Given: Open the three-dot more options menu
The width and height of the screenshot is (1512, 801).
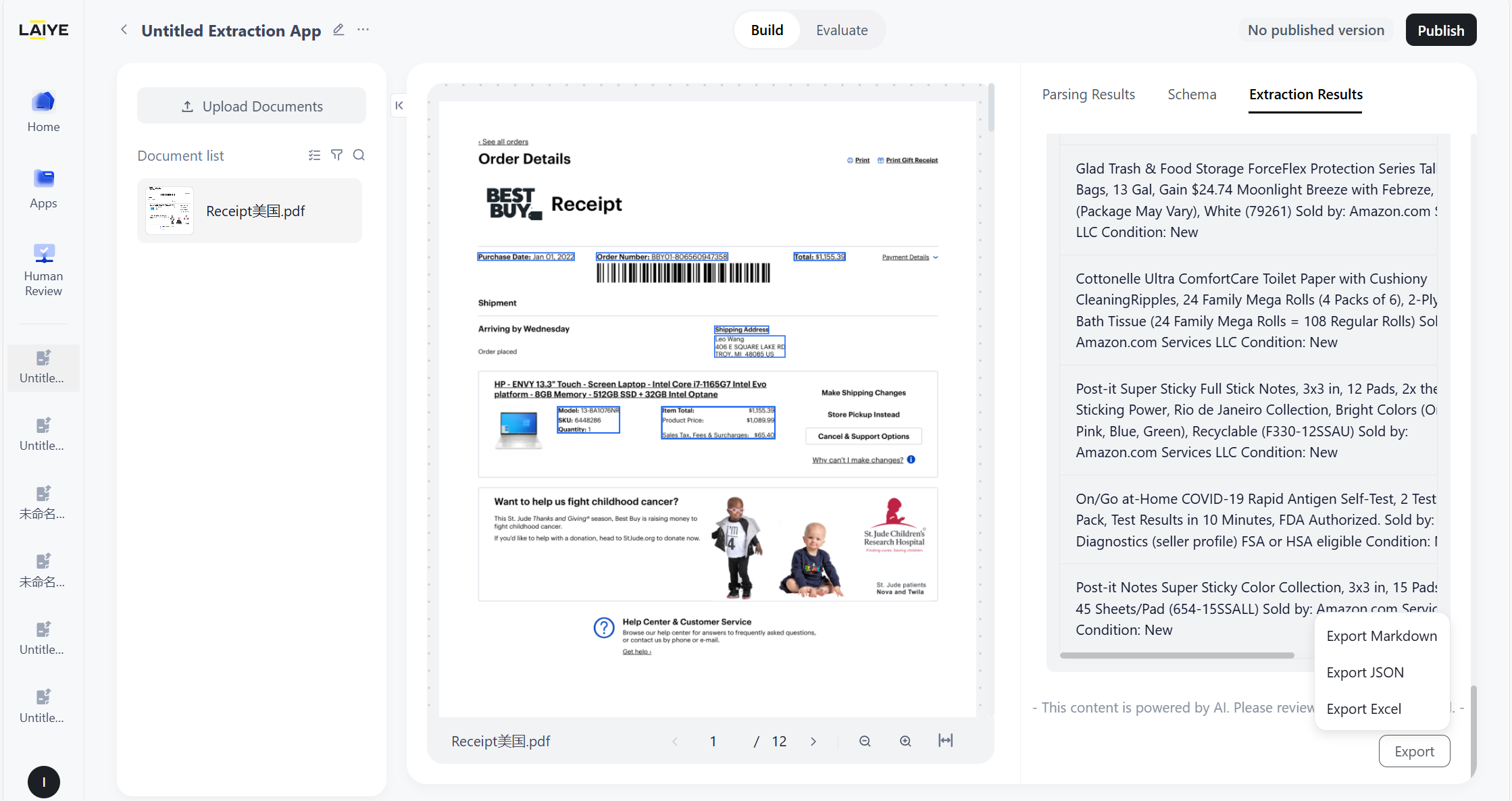Looking at the screenshot, I should (363, 30).
